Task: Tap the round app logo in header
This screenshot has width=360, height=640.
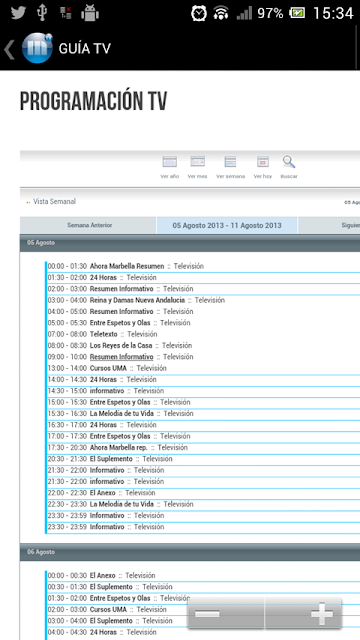Action: pos(37,48)
